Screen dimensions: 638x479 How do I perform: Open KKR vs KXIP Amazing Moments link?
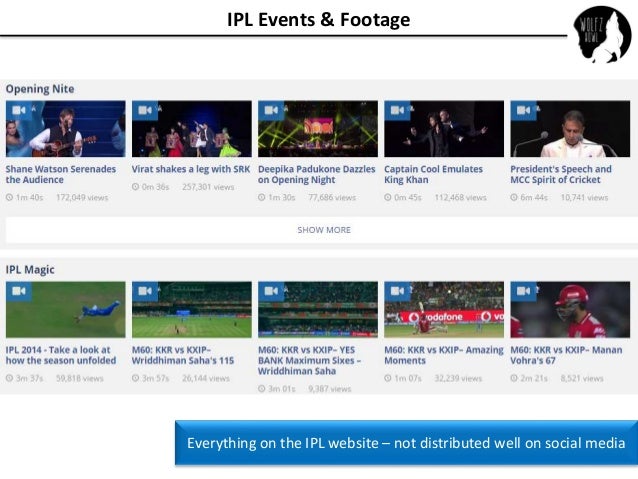click(x=444, y=355)
